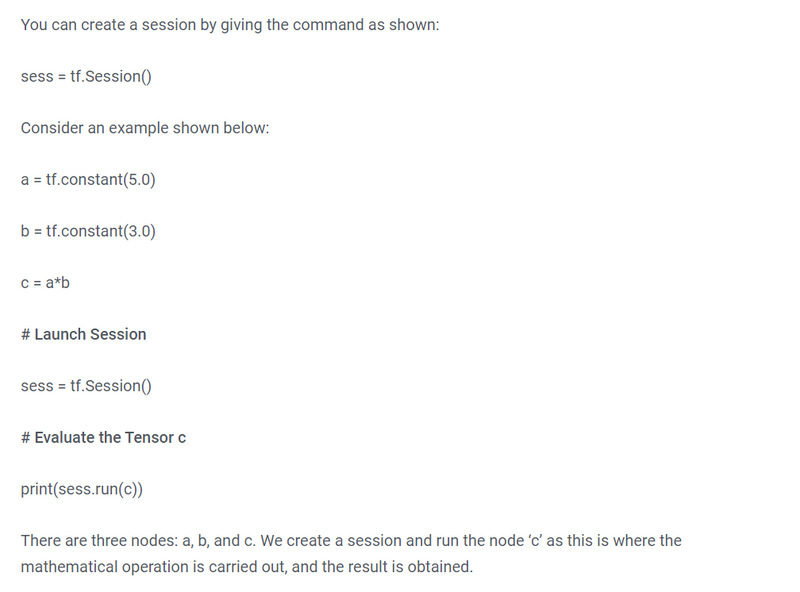Click the first "sess = tf.Session()" code line
The image size is (800, 592).
click(86, 76)
